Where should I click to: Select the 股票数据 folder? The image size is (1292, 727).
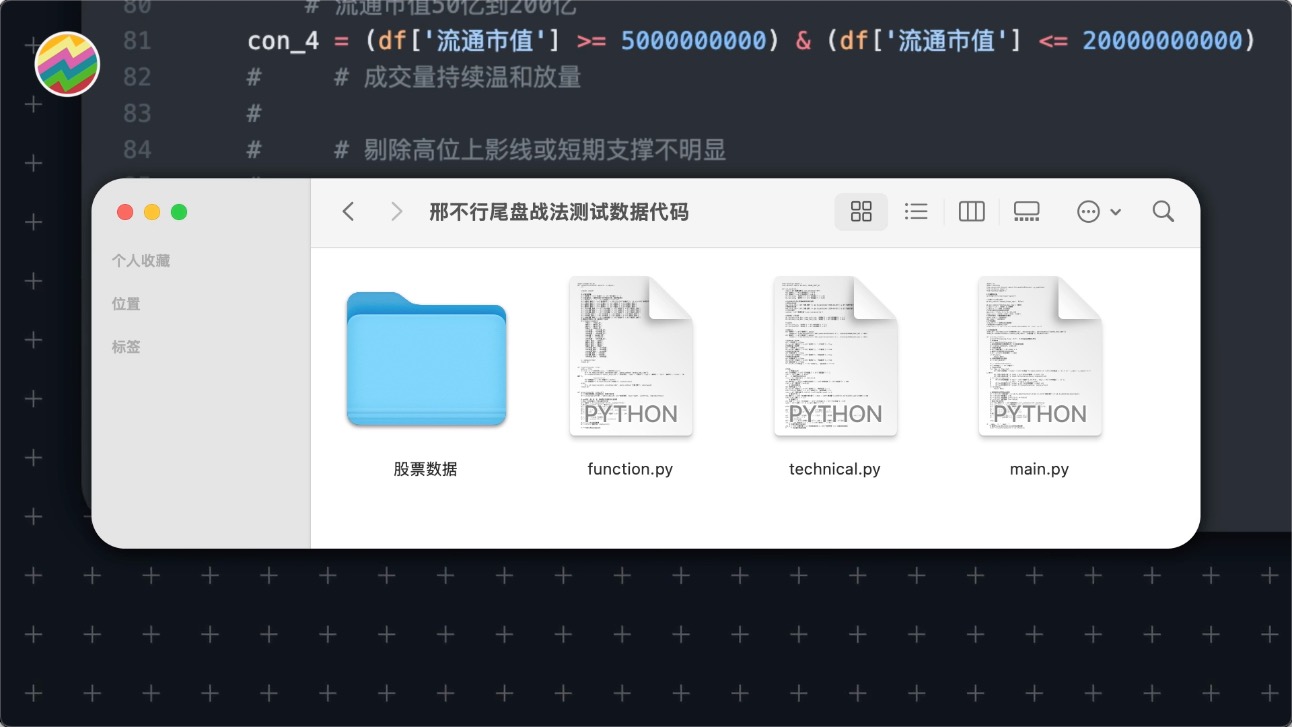point(426,359)
